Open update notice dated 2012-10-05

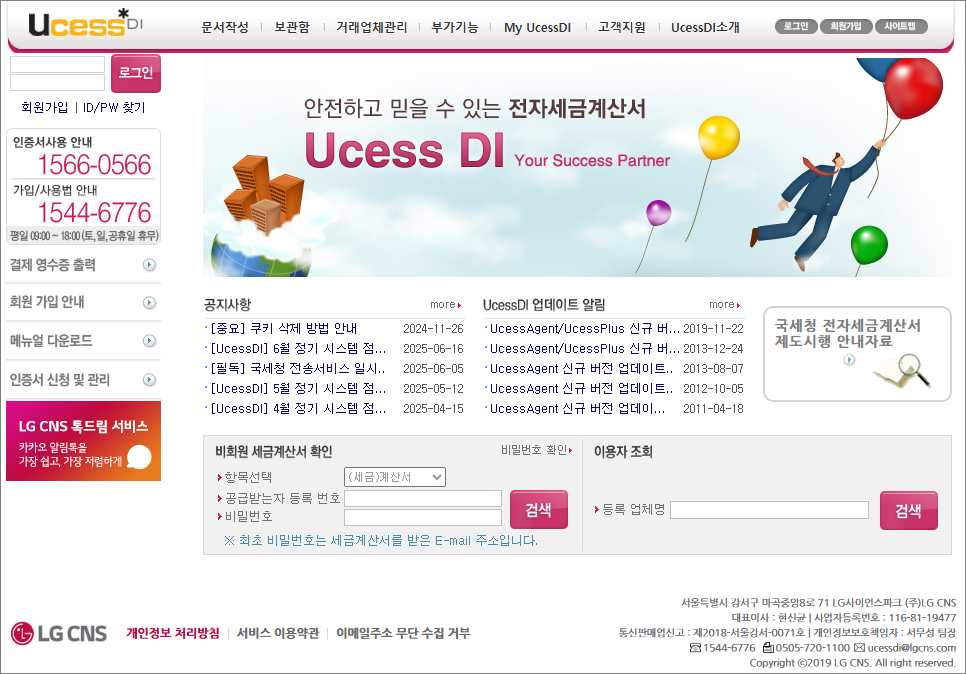point(582,389)
